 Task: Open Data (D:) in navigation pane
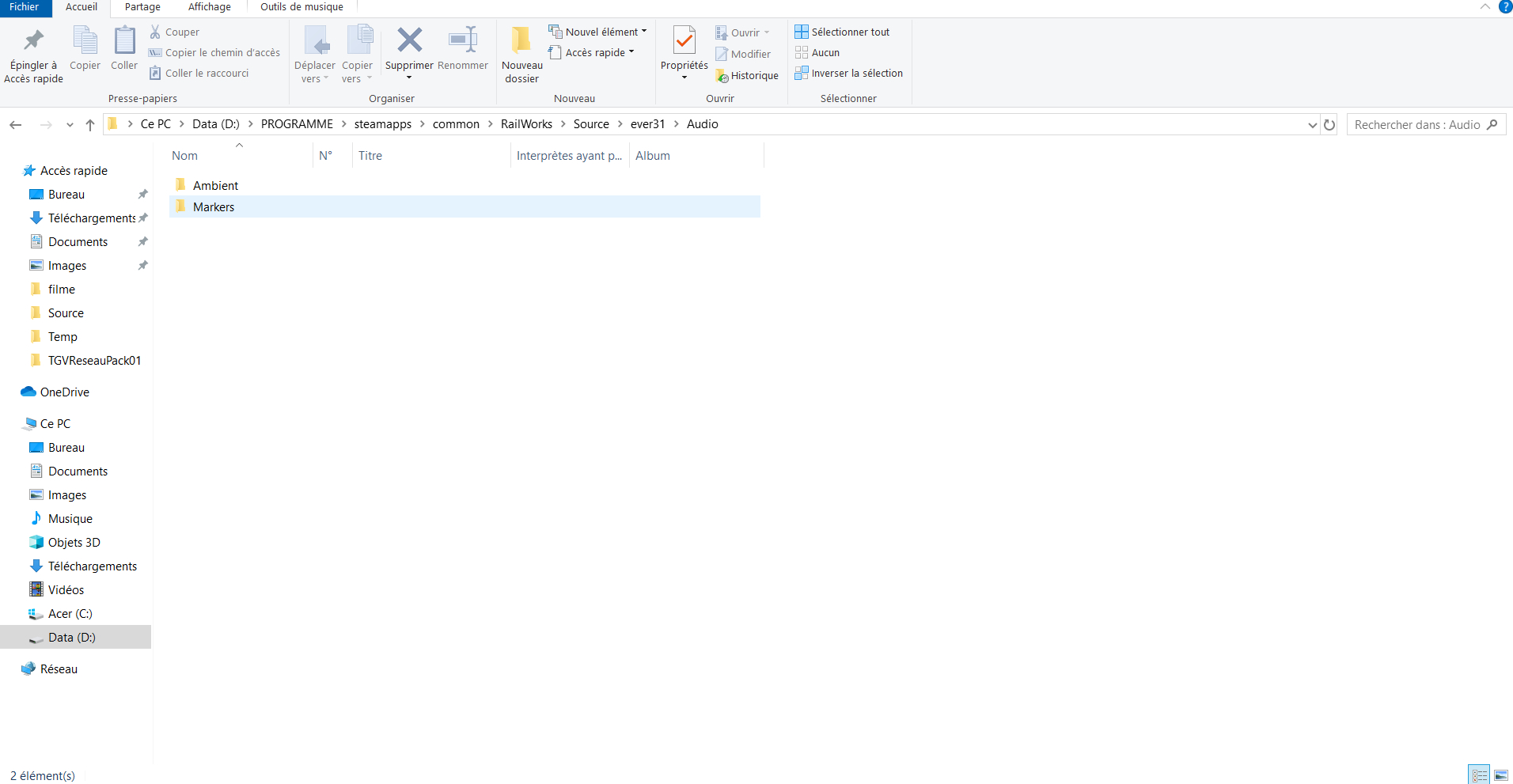(x=72, y=638)
